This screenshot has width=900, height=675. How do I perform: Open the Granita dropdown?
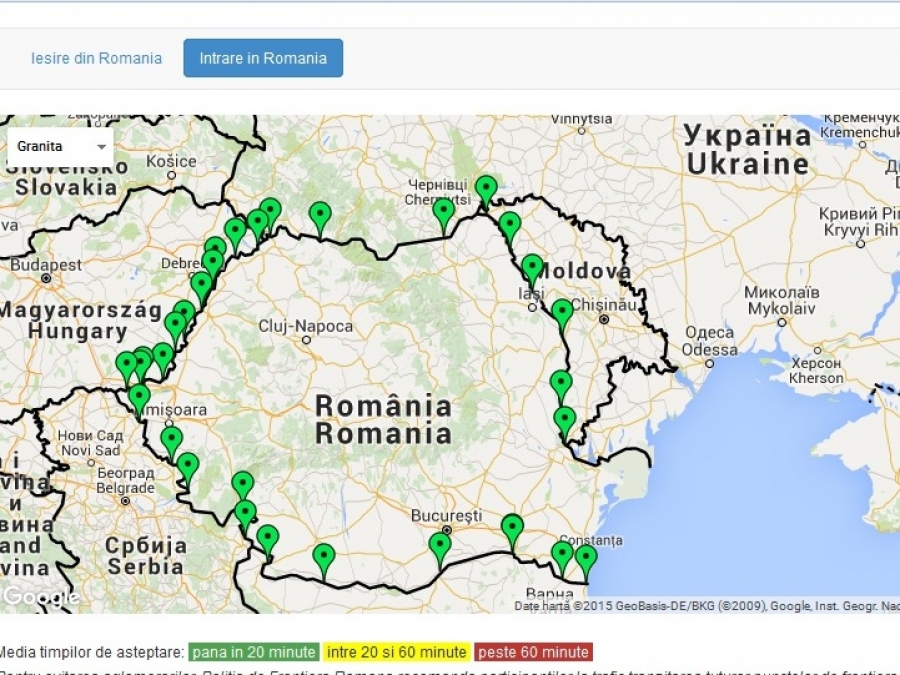click(60, 146)
